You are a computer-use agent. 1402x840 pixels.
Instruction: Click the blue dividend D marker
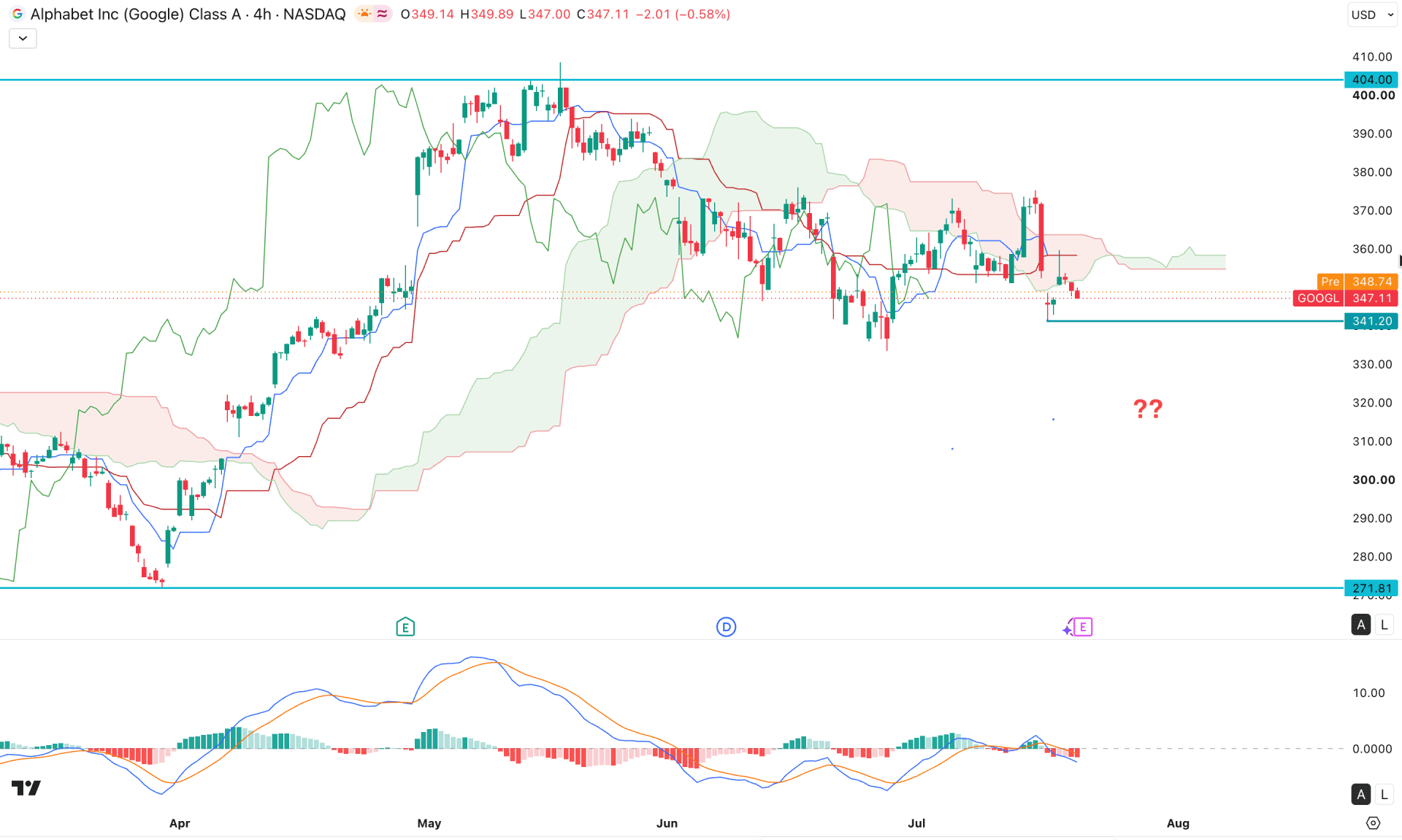pyautogui.click(x=726, y=627)
